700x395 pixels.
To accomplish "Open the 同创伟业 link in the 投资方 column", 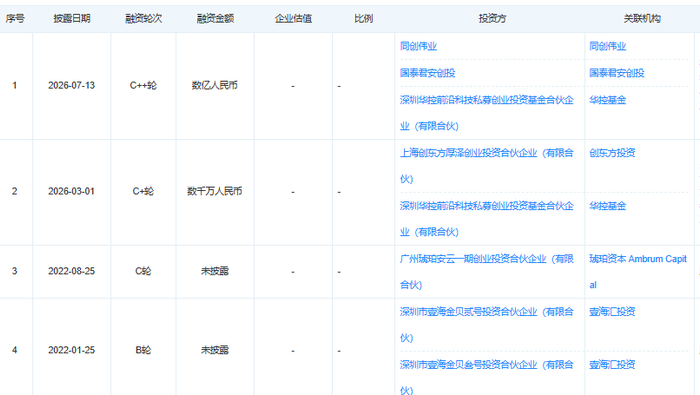I will click(x=418, y=46).
